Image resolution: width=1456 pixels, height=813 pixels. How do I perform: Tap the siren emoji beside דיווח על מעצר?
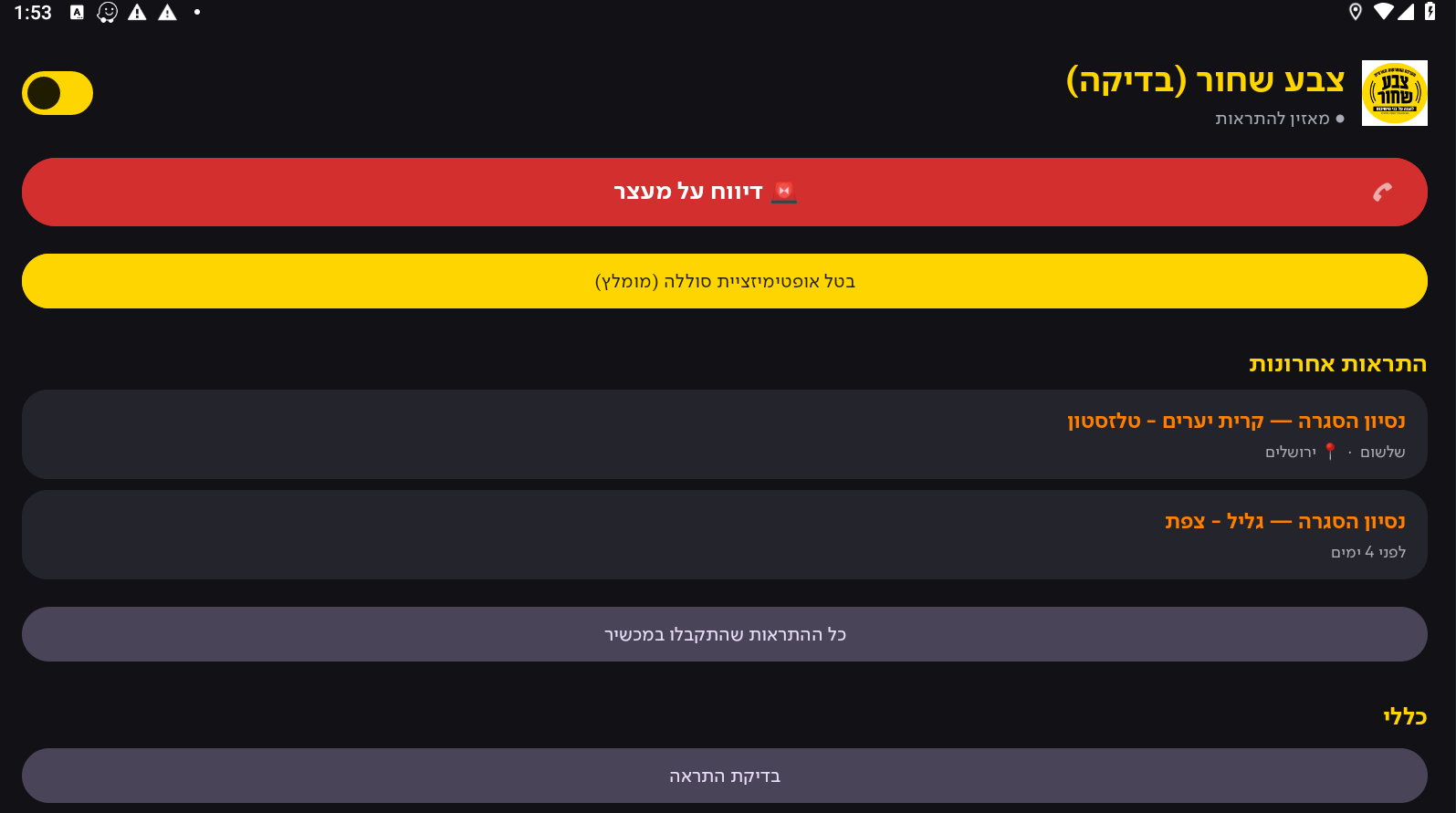point(784,192)
